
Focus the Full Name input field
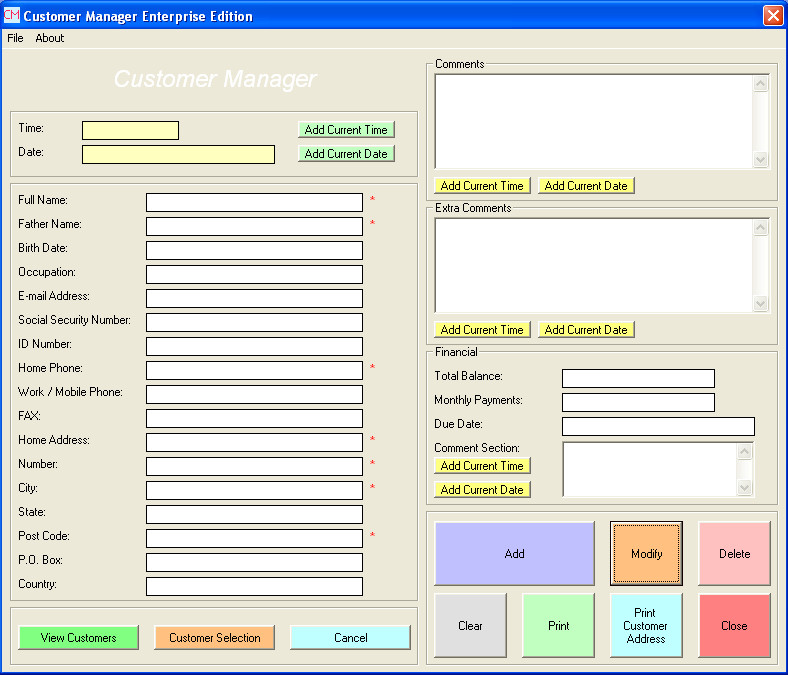(x=254, y=202)
